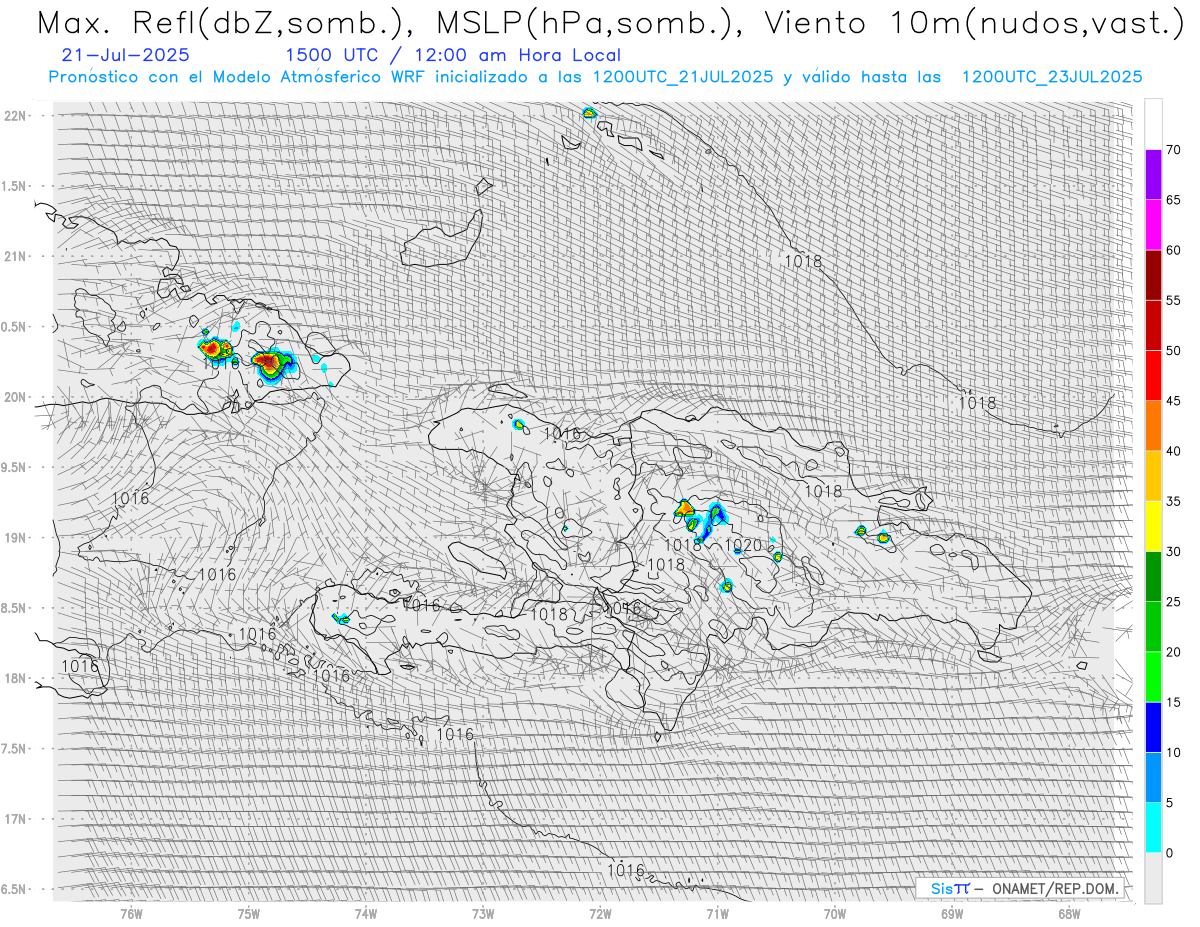Click the '18N' latitude axis label
This screenshot has height=927, width=1200.
tap(16, 678)
